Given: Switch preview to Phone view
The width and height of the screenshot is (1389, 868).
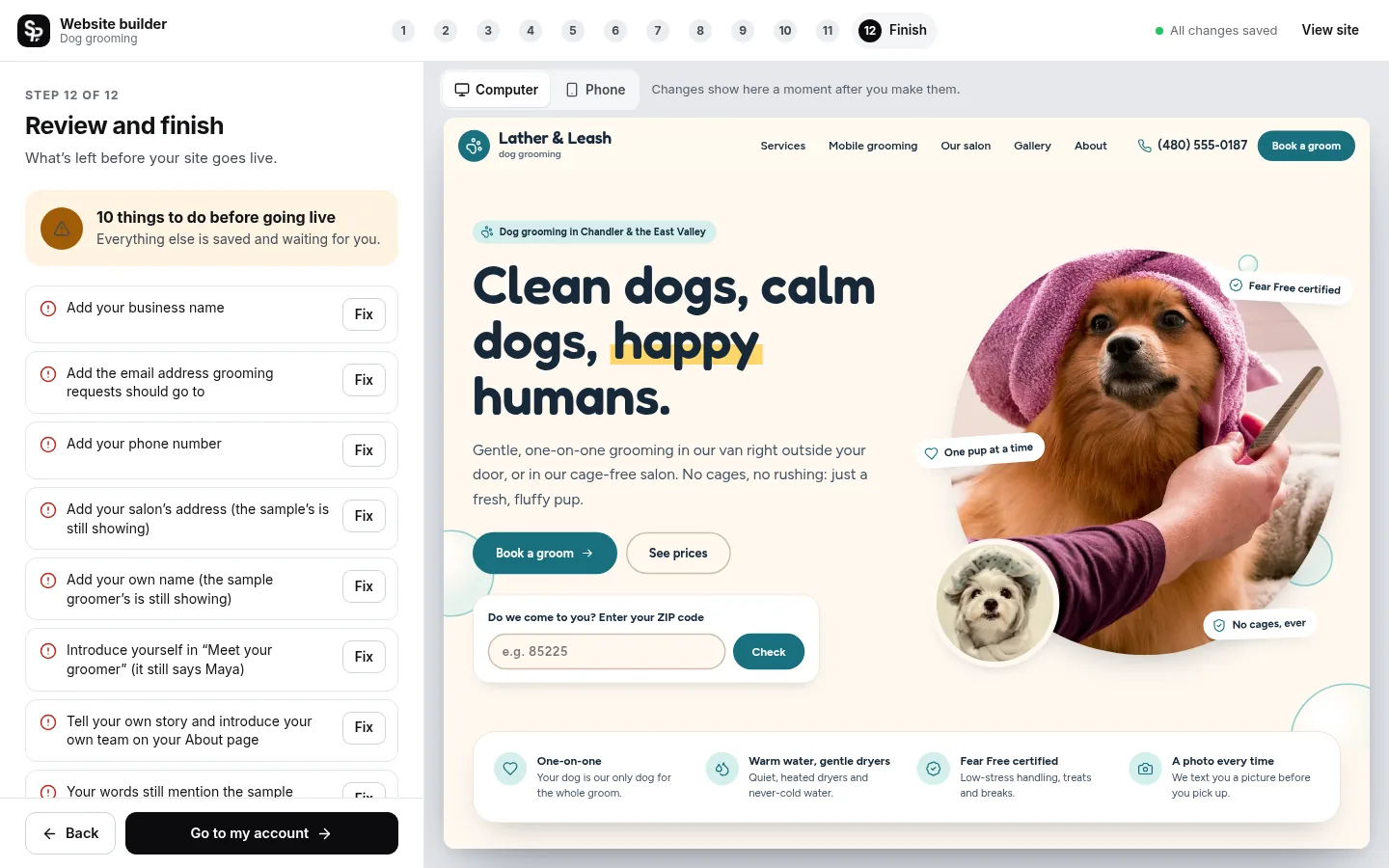Looking at the screenshot, I should coord(595,90).
